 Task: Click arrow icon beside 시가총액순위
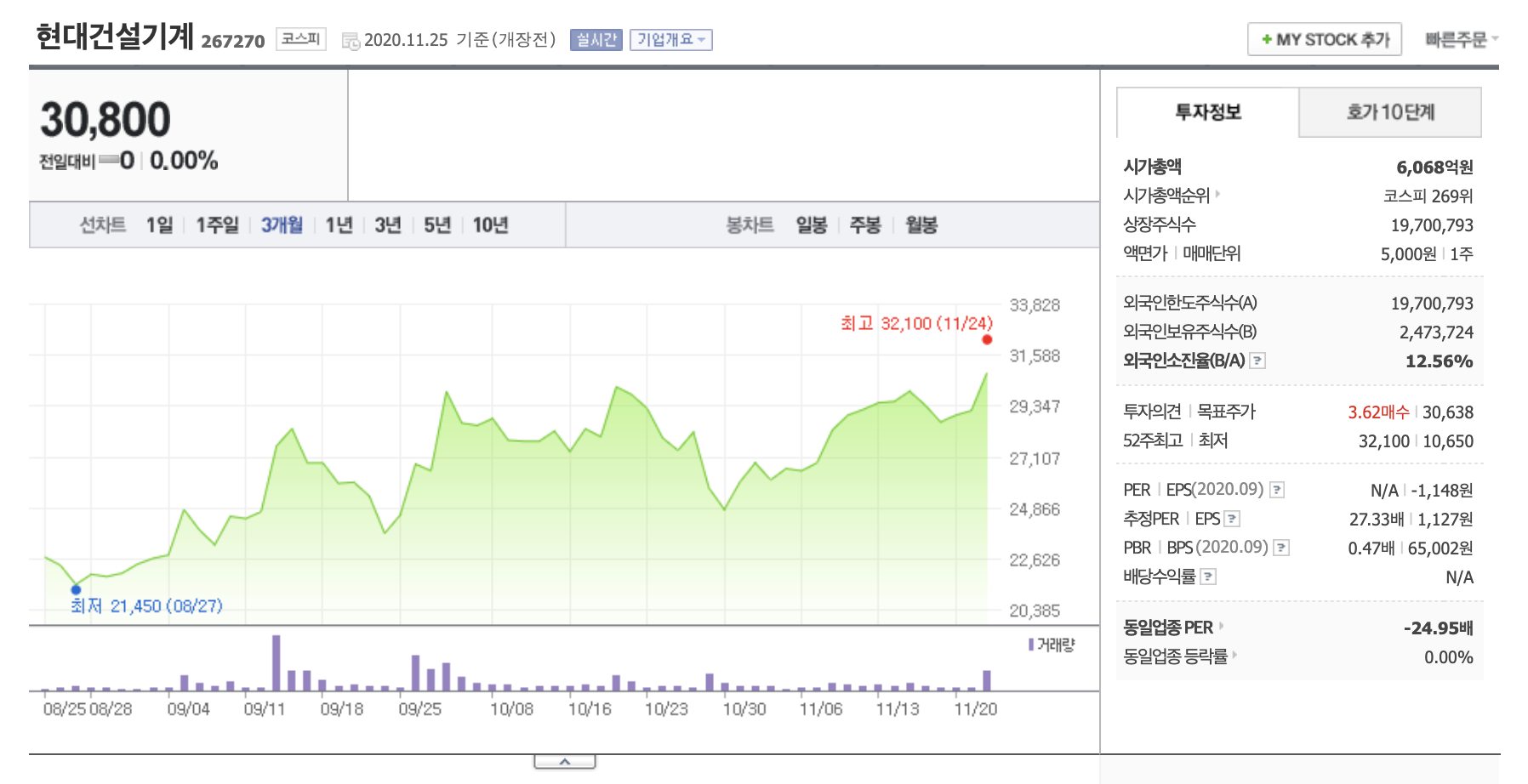pyautogui.click(x=1218, y=194)
